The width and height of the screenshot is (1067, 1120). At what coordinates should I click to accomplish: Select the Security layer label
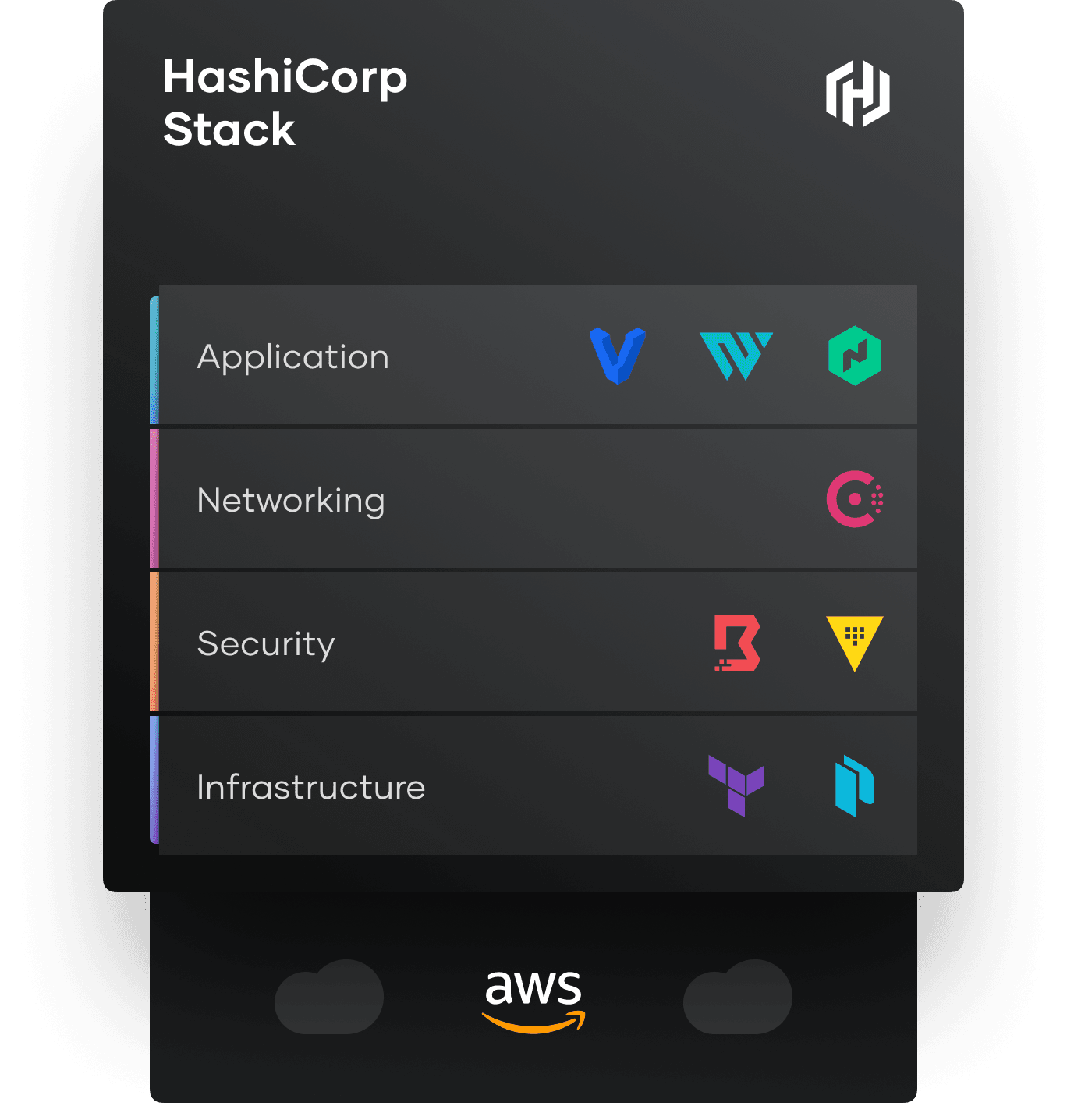tap(266, 645)
